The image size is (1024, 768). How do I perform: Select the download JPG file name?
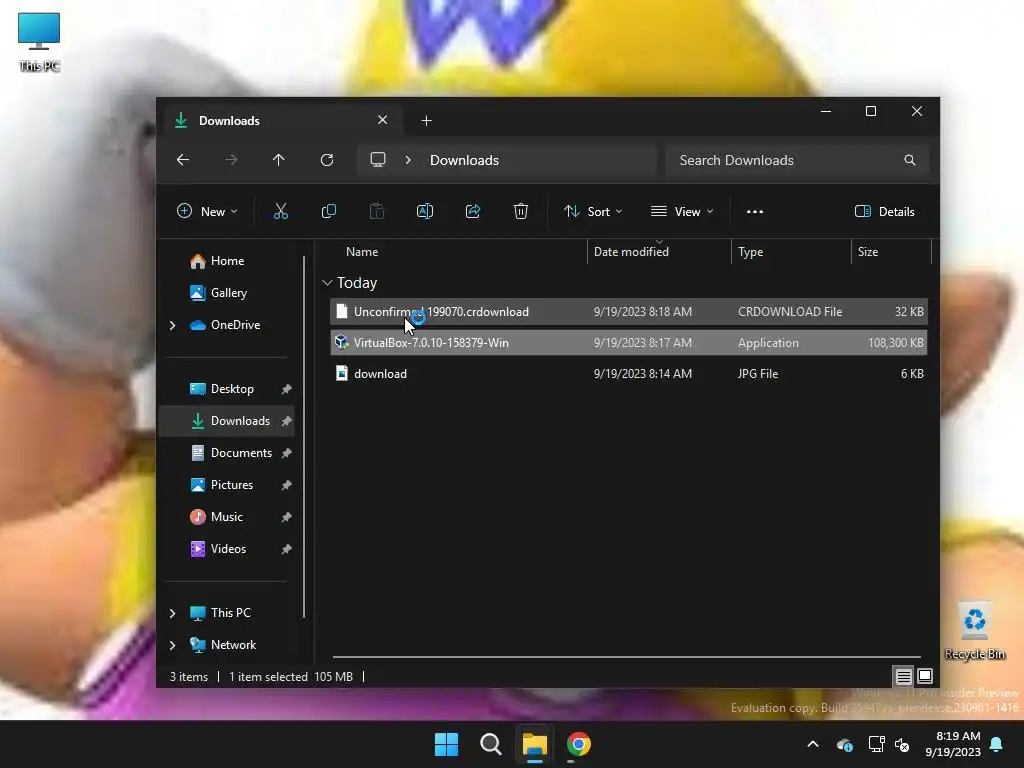(x=380, y=374)
